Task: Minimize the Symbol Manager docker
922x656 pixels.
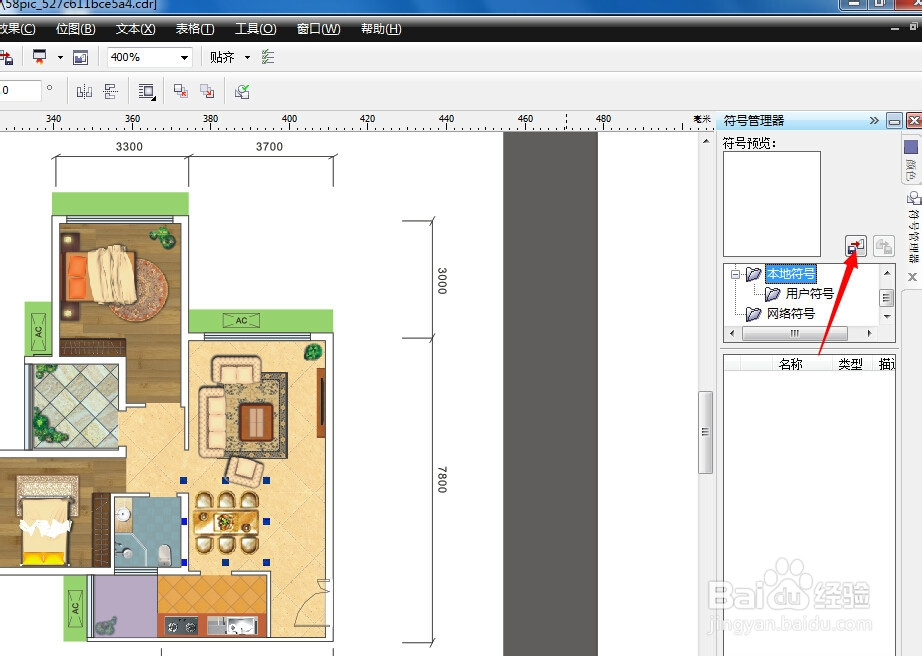Action: click(x=894, y=121)
